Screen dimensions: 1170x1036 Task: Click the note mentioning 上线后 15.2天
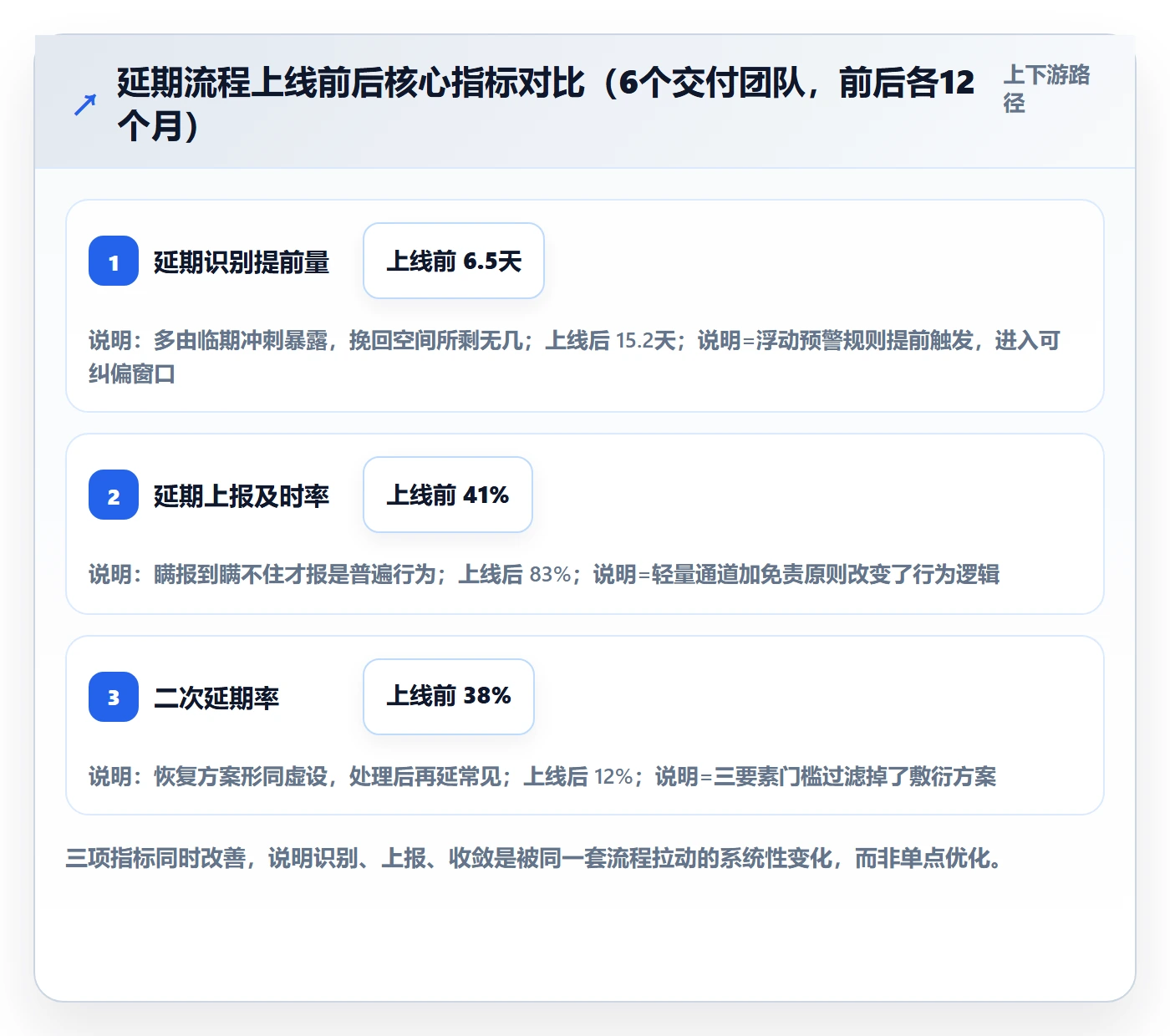pyautogui.click(x=575, y=357)
